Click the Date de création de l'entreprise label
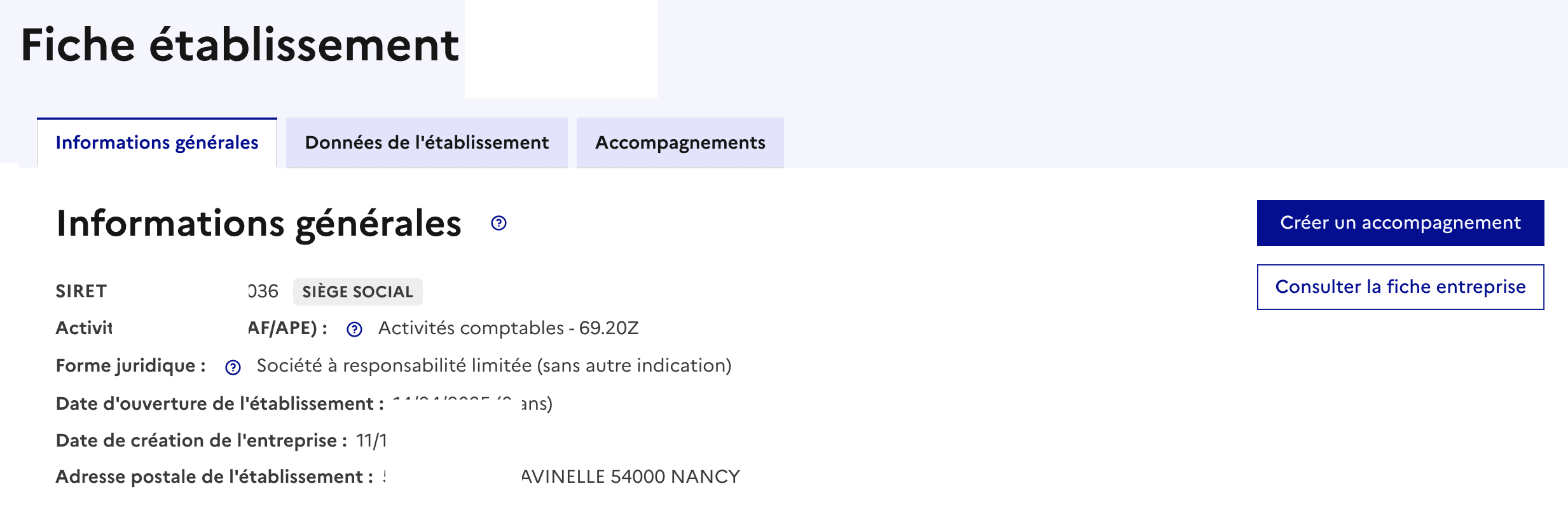This screenshot has height=512, width=1568. [201, 440]
